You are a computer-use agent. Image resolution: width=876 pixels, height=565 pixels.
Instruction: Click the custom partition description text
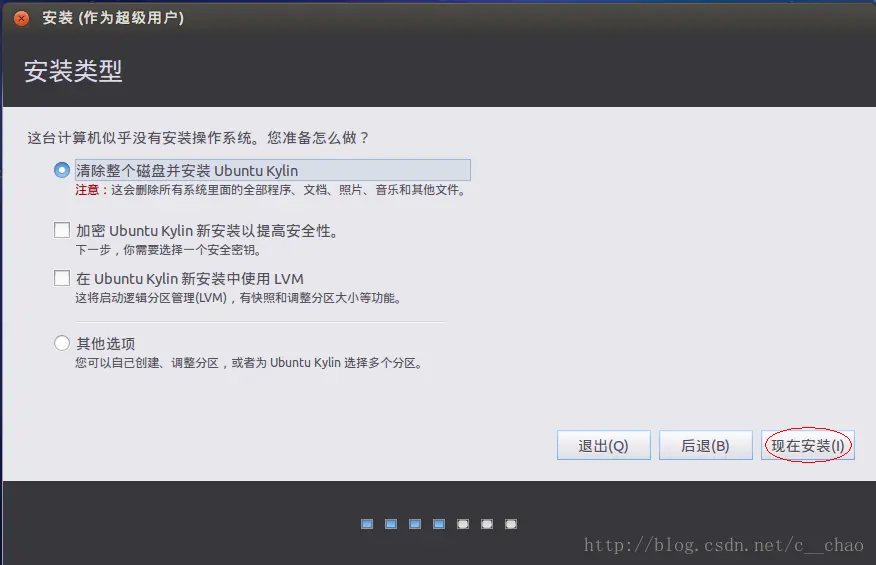pyautogui.click(x=249, y=363)
